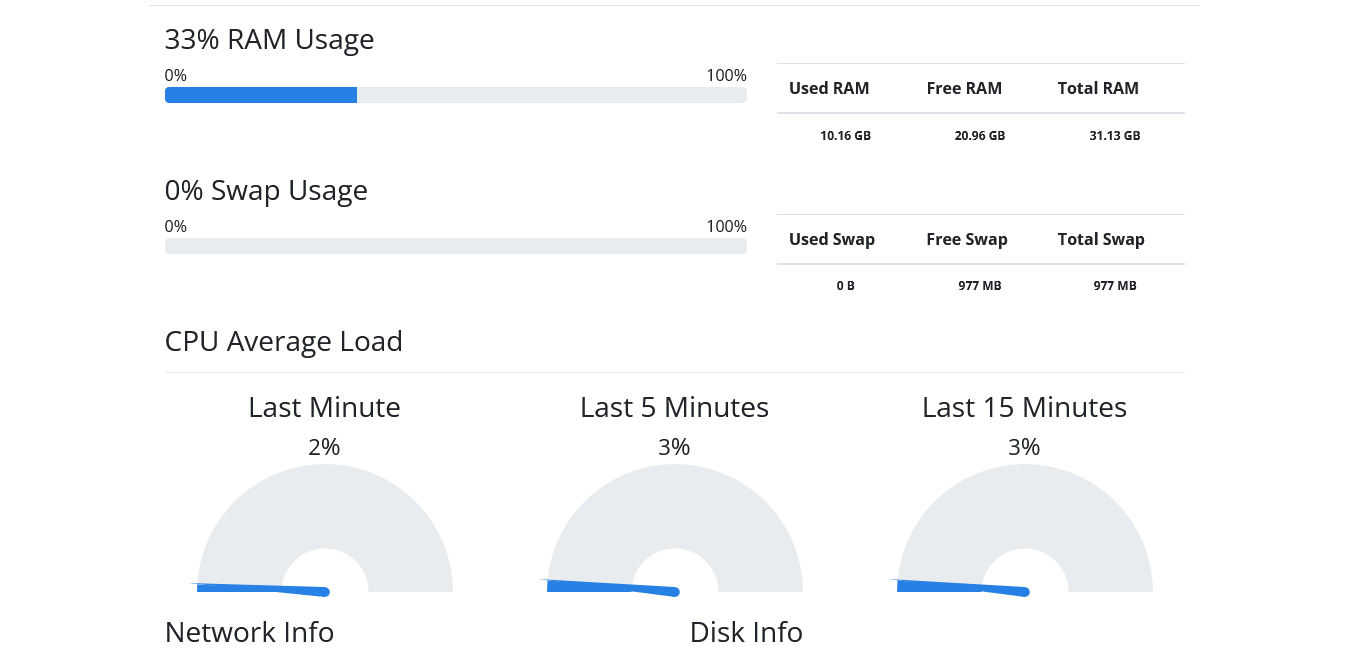1349x653 pixels.
Task: Select the Free RAM column header
Action: click(x=964, y=88)
